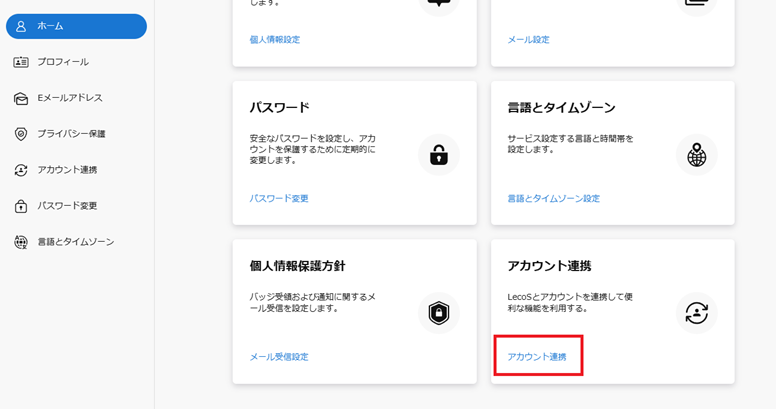This screenshot has height=409, width=776.
Task: Click the パスワード変更 link on card
Action: coord(279,198)
